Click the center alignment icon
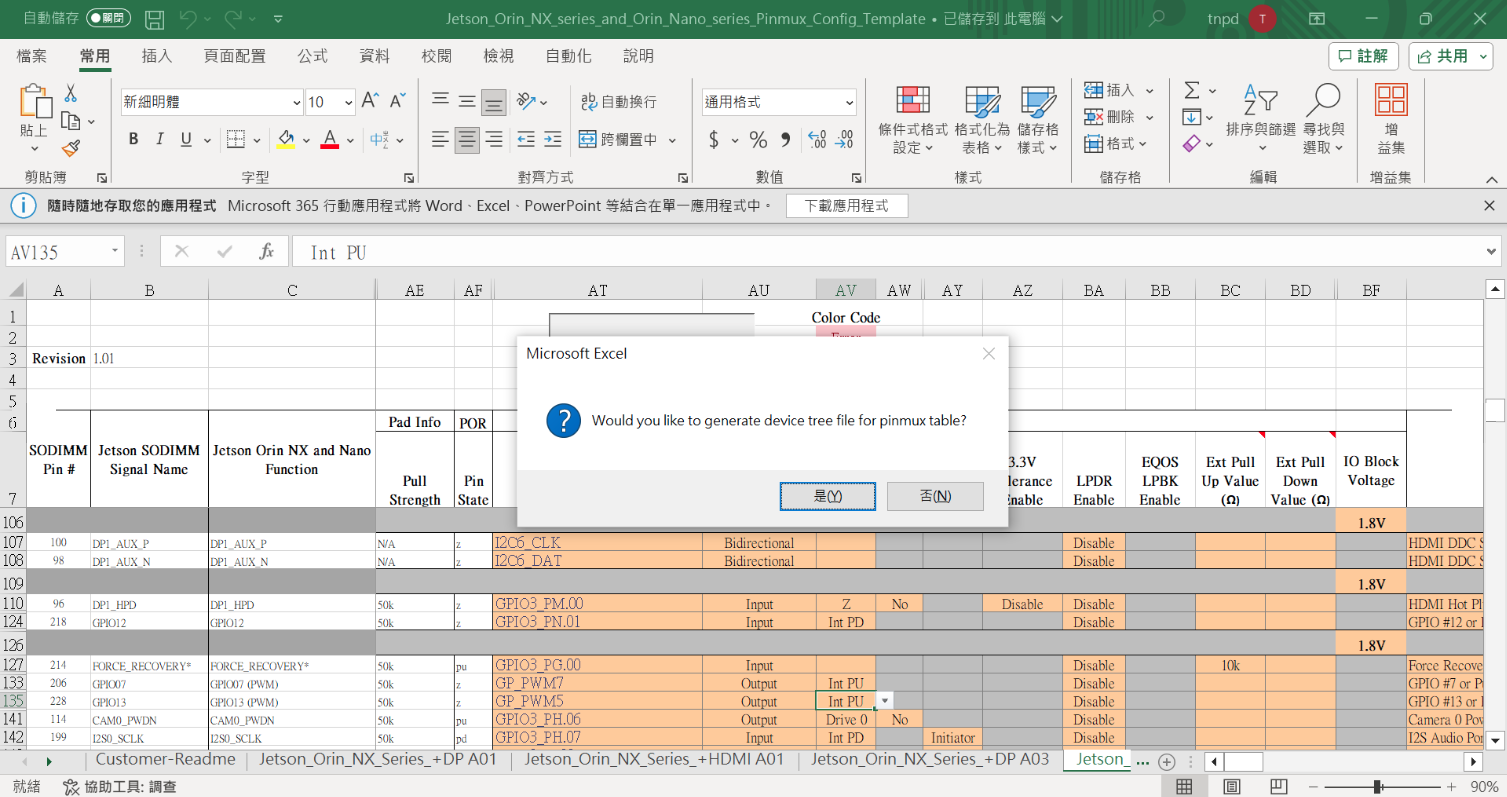The width and height of the screenshot is (1507, 797). click(x=467, y=140)
